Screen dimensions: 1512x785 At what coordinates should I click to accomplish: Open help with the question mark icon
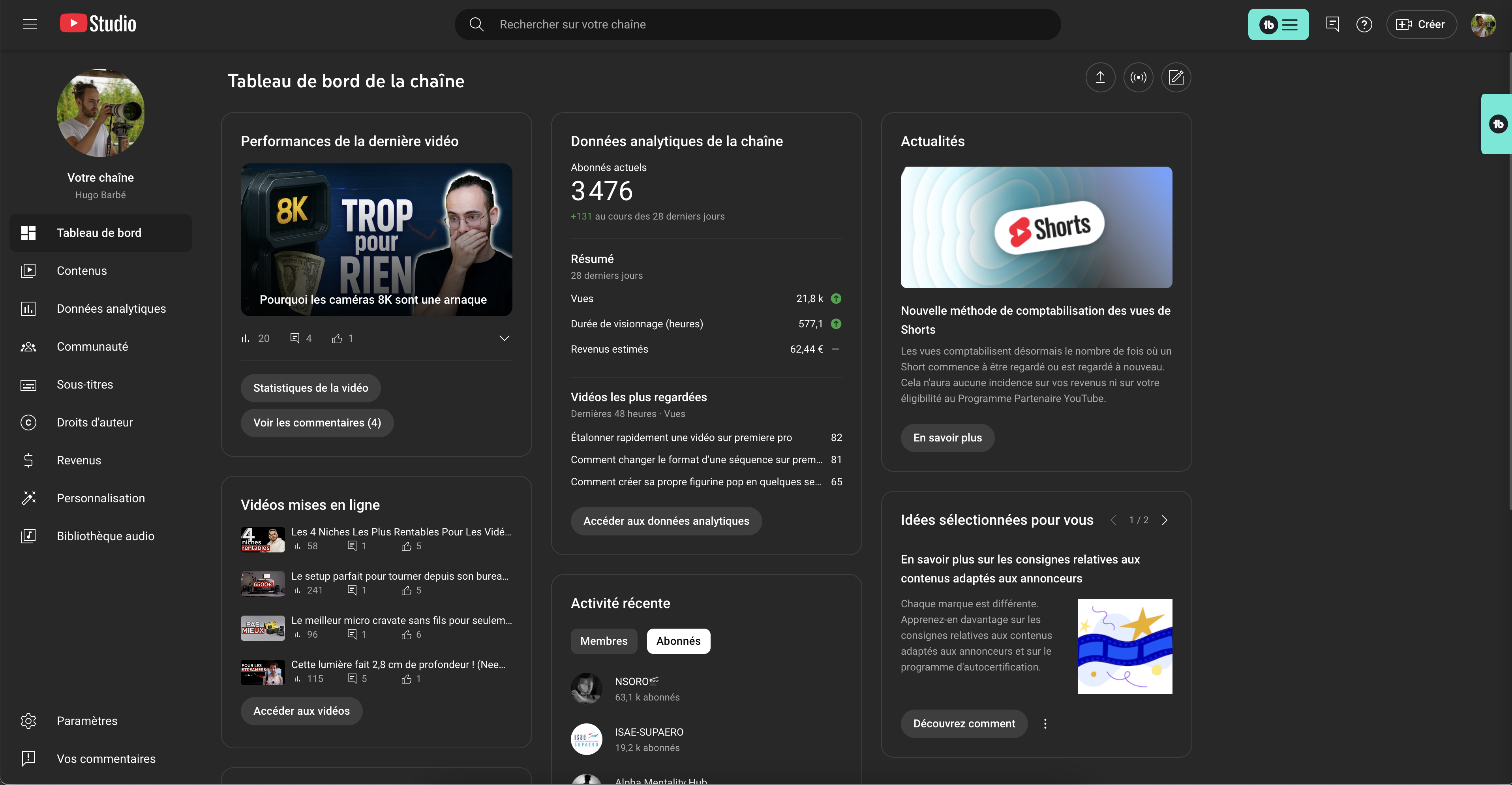1364,24
